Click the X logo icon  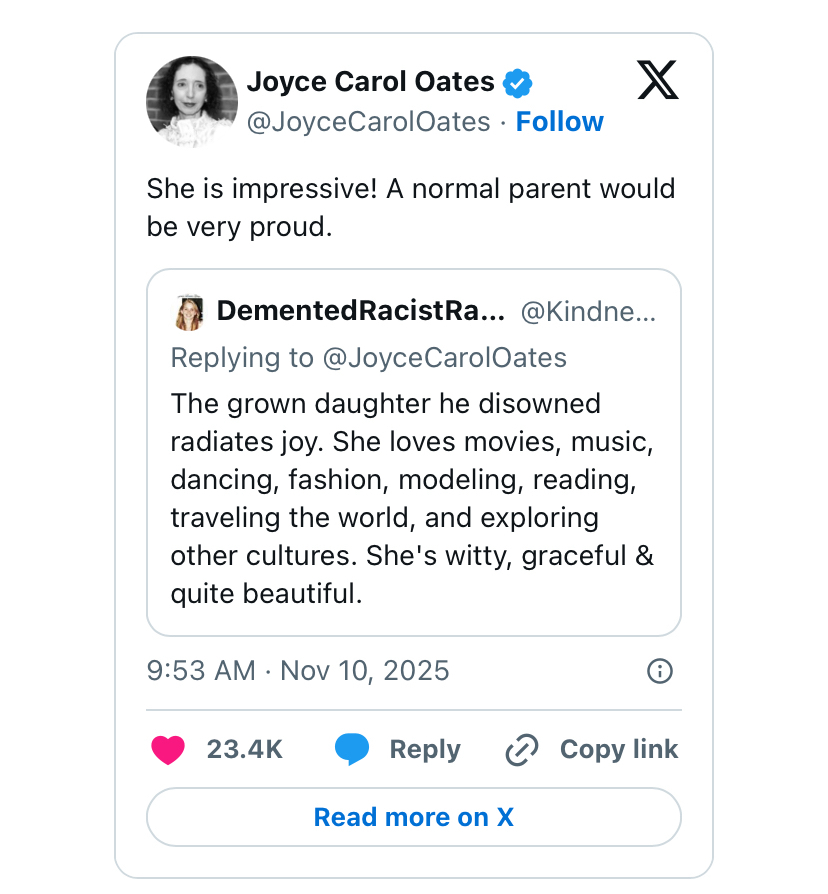[657, 81]
